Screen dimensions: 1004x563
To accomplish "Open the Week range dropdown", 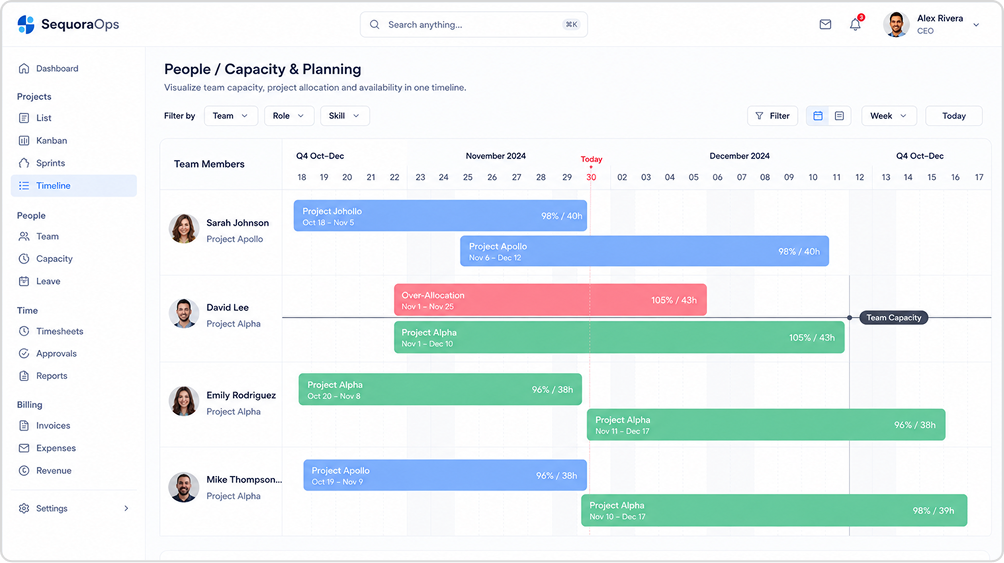I will pyautogui.click(x=889, y=116).
